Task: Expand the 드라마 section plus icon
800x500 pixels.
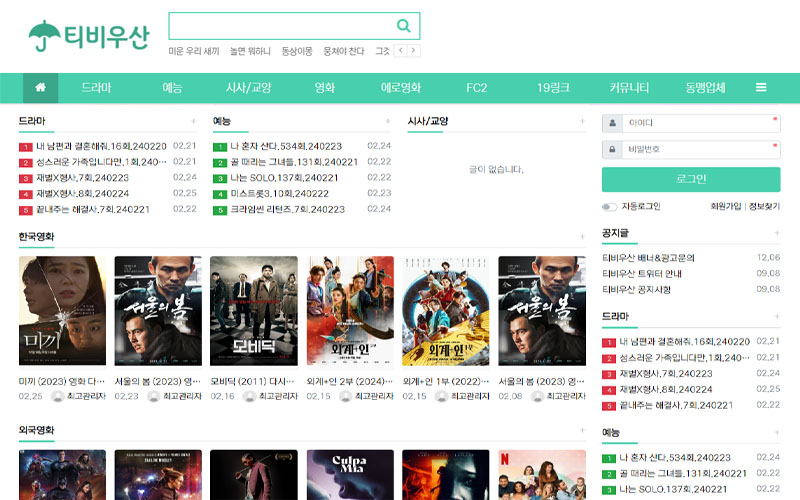Action: 193,121
